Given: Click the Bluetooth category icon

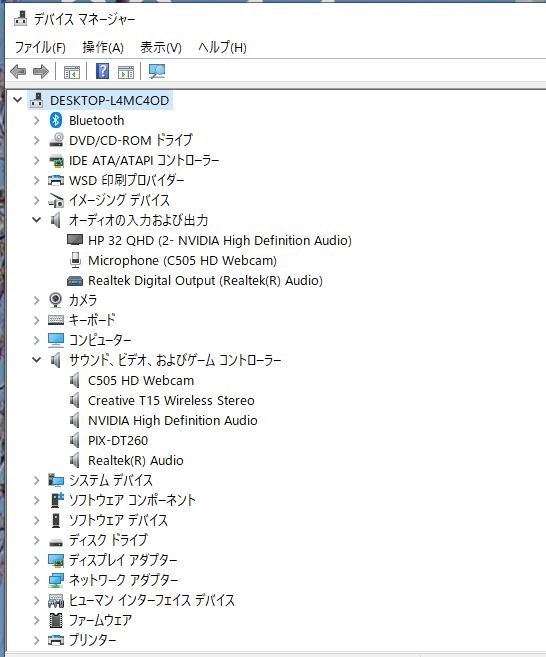Looking at the screenshot, I should point(56,120).
